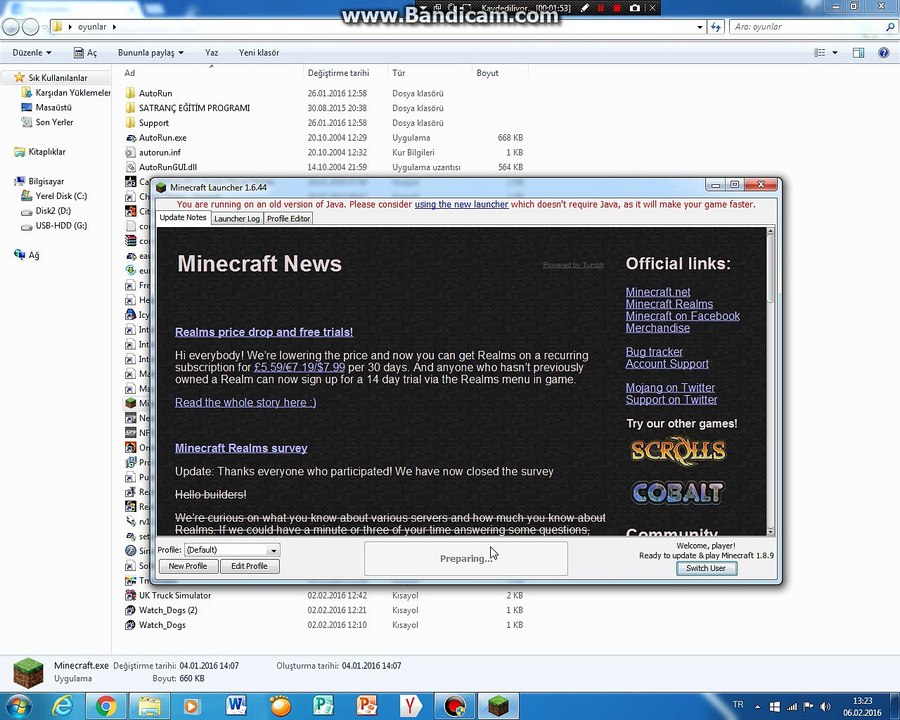
Task: Click the Bandicam screenshot camera icon
Action: 635,8
